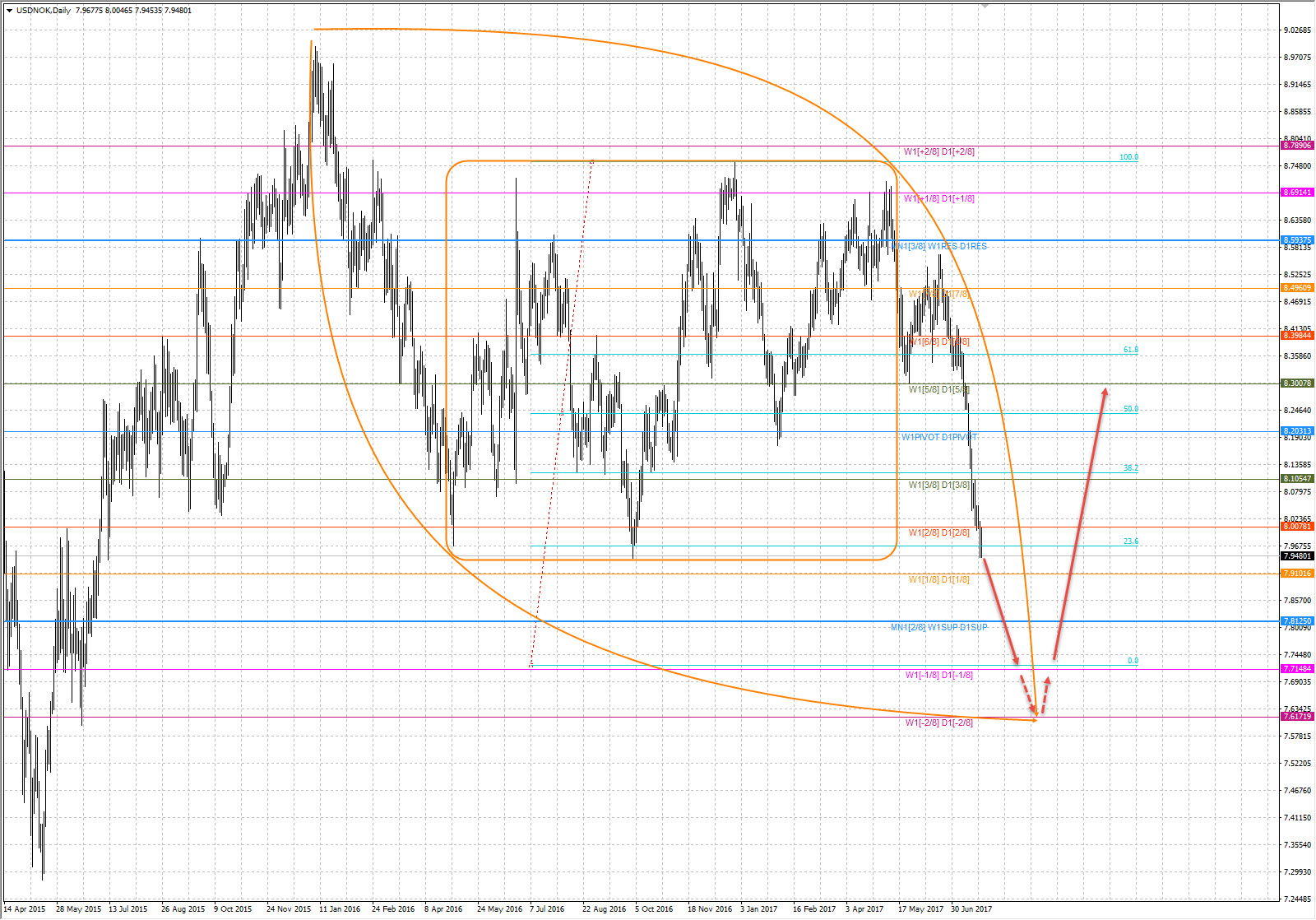Select the black 7.94801 current price tag
Screen dimensions: 1316x920
pos(1296,556)
